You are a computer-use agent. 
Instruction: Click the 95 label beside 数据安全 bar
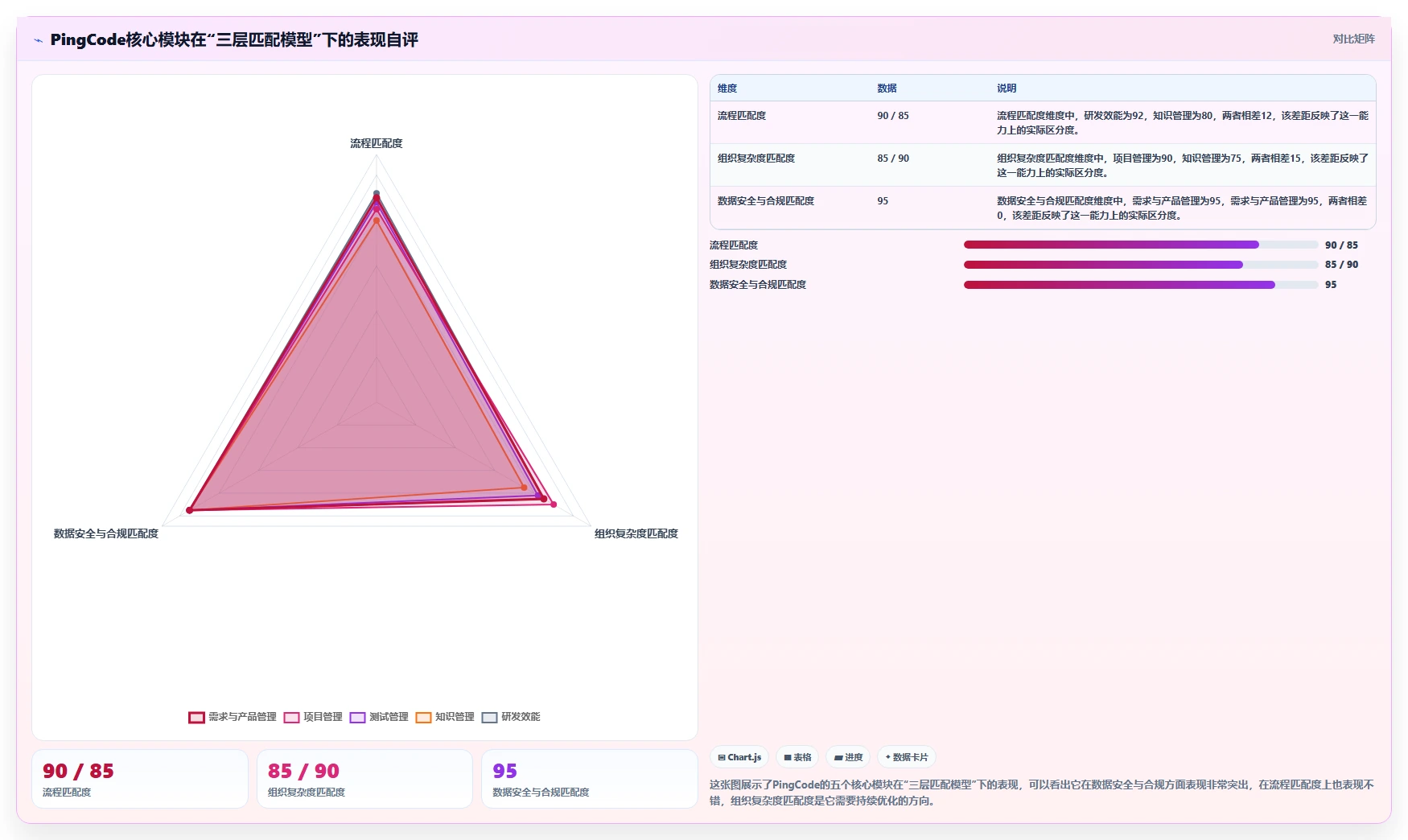pyautogui.click(x=1331, y=285)
